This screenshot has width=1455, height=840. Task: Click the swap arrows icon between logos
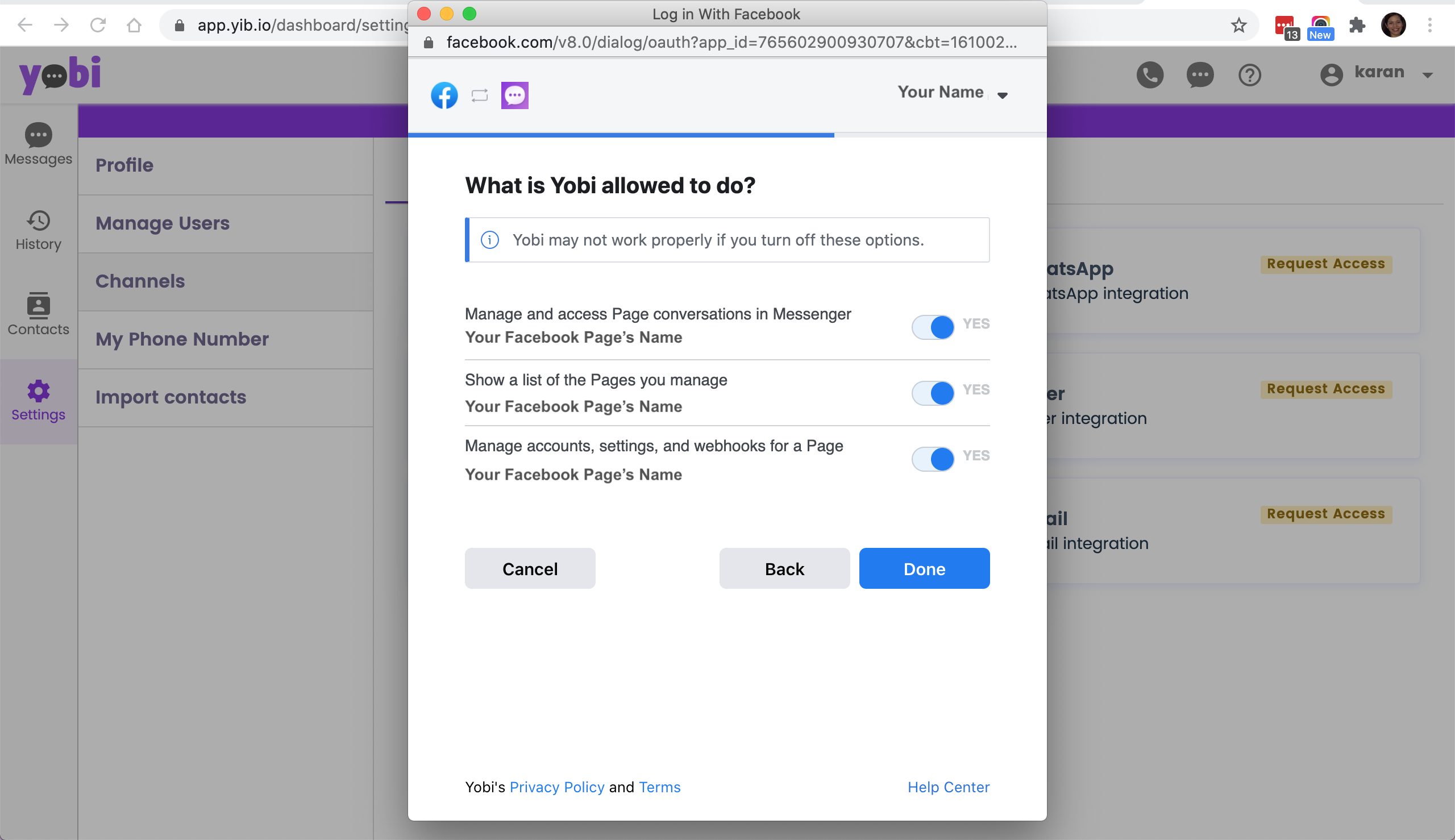(480, 95)
